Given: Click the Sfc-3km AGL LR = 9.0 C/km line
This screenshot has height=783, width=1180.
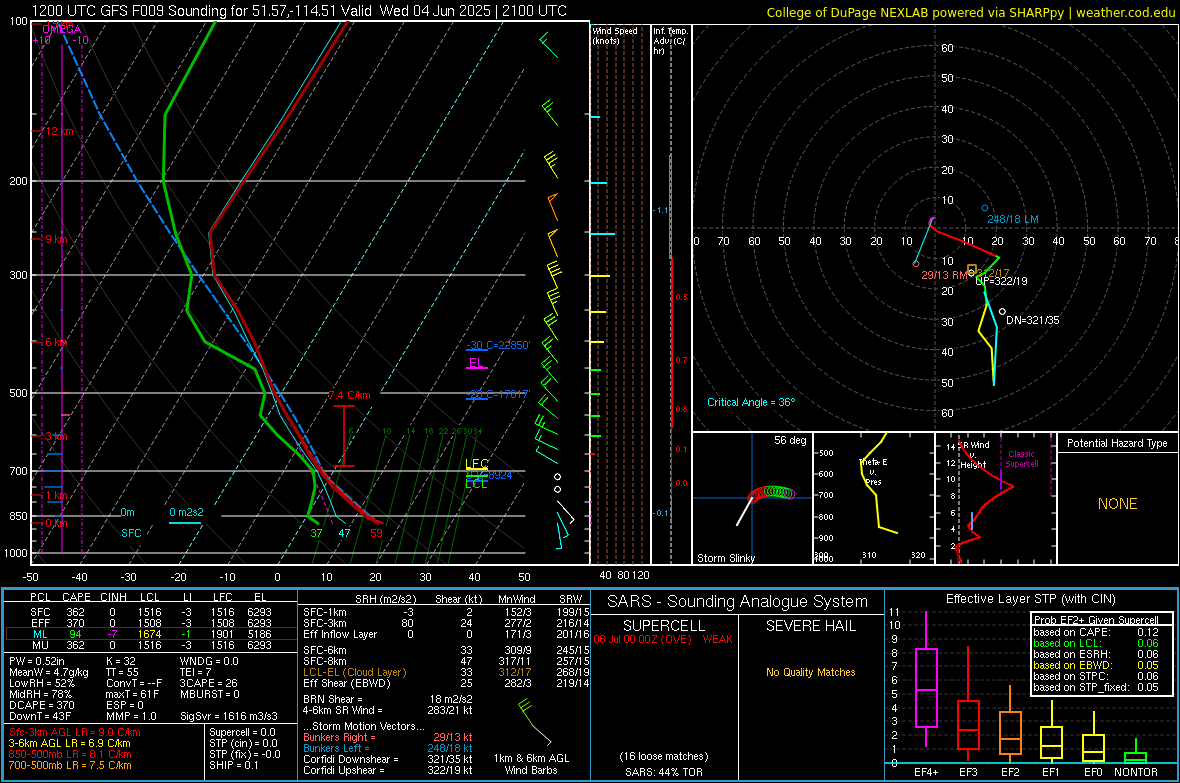Looking at the screenshot, I should [x=75, y=732].
